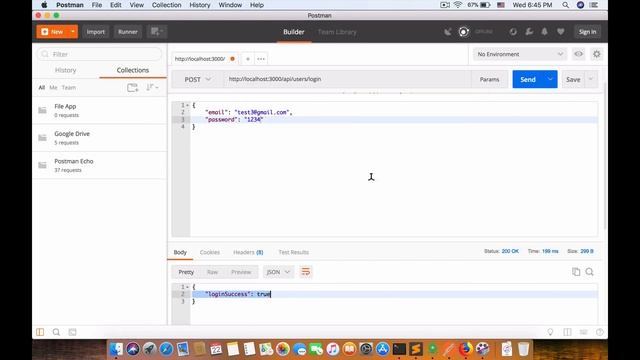The width and height of the screenshot is (640, 360).
Task: Open the Team Library tab
Action: click(x=337, y=32)
